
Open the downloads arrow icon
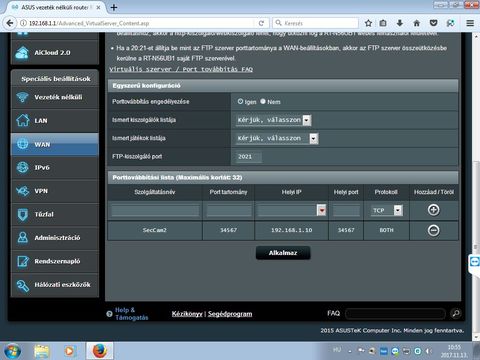tap(400, 23)
